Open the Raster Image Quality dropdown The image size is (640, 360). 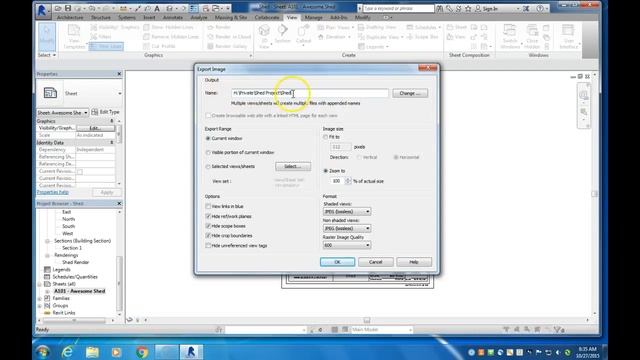click(x=347, y=245)
